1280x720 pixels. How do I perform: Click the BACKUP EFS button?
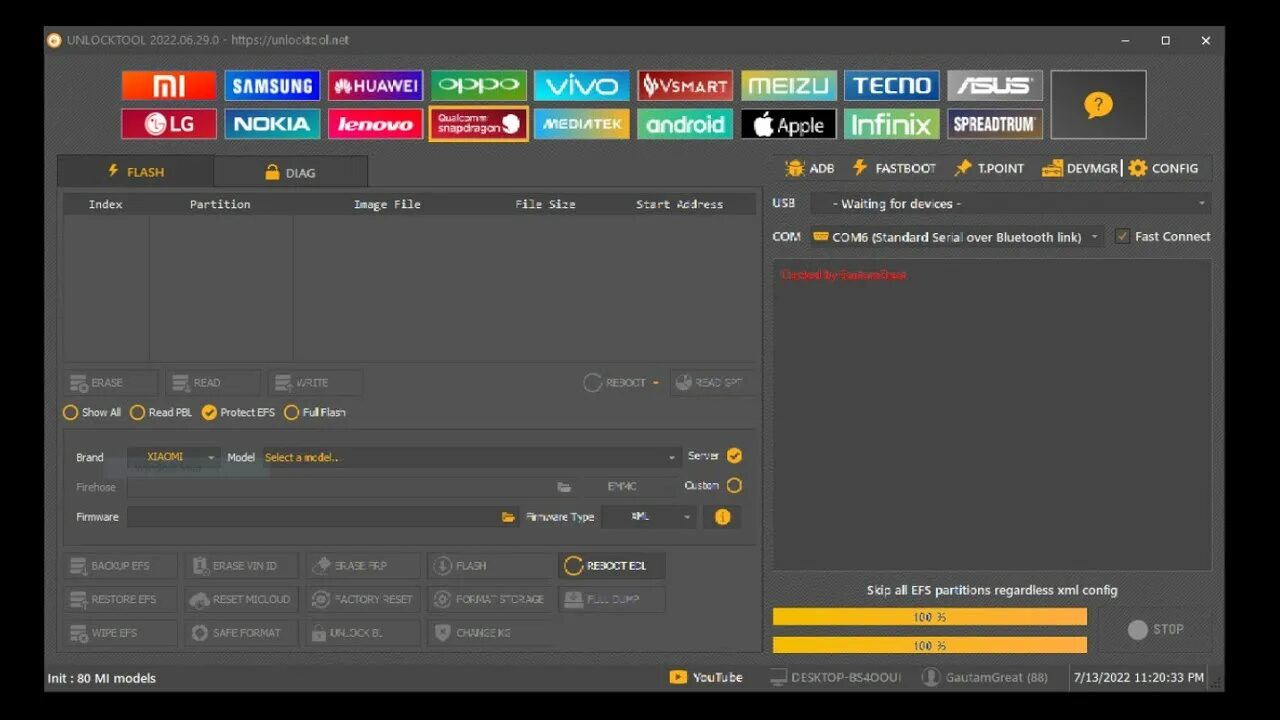(121, 566)
